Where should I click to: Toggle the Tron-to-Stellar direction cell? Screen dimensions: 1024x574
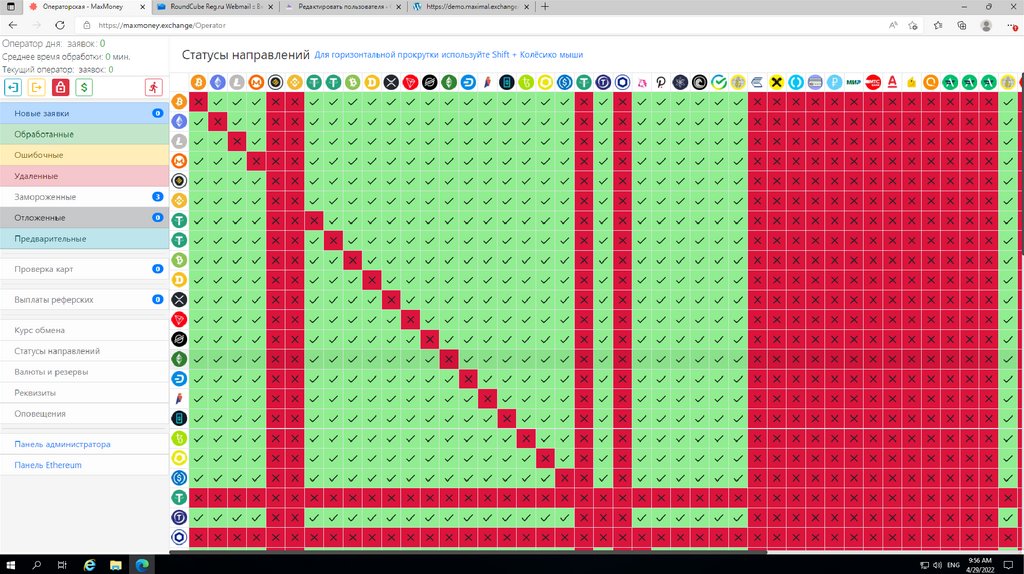click(x=430, y=319)
